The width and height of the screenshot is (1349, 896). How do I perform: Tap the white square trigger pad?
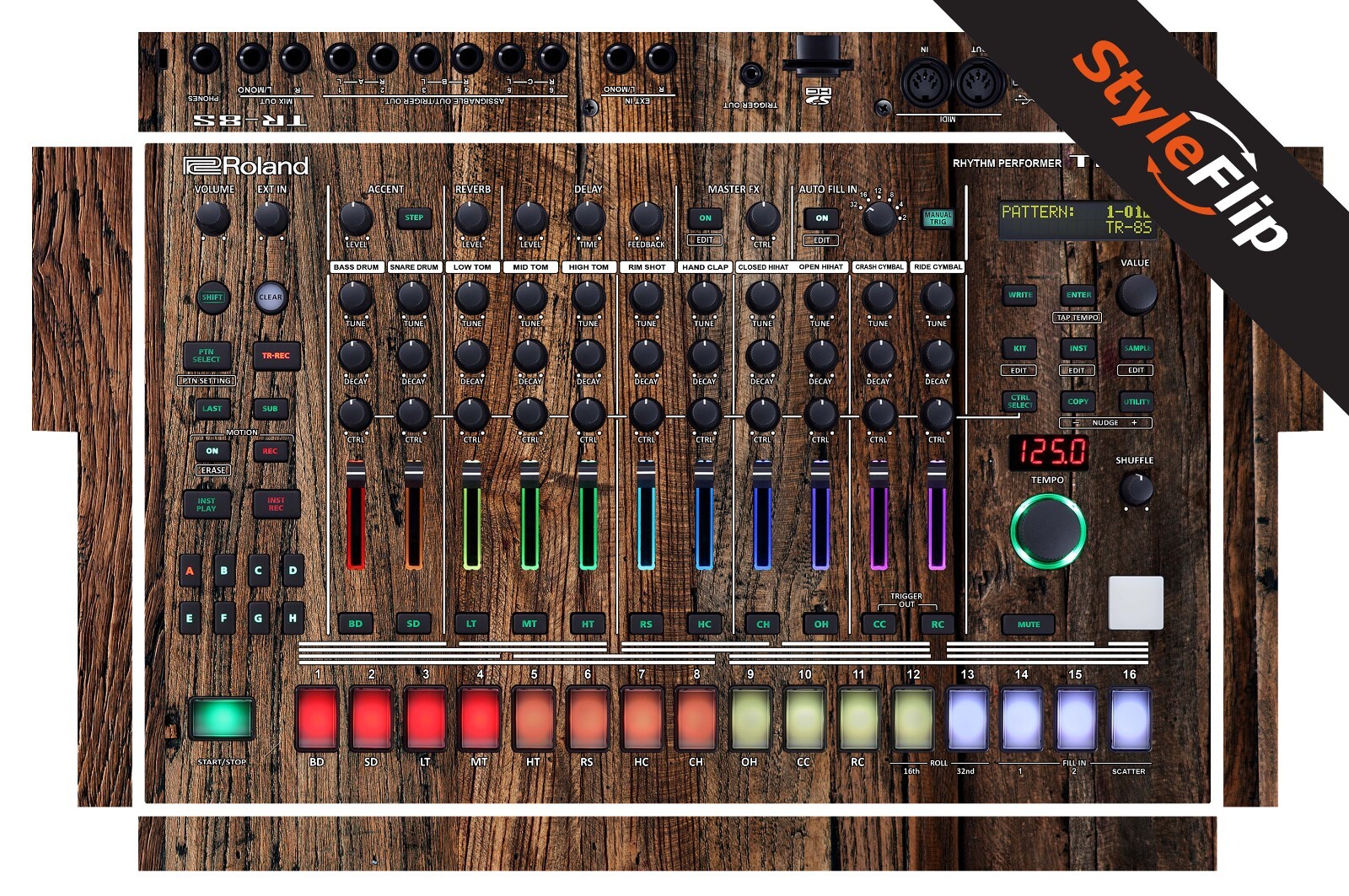pyautogui.click(x=1136, y=603)
